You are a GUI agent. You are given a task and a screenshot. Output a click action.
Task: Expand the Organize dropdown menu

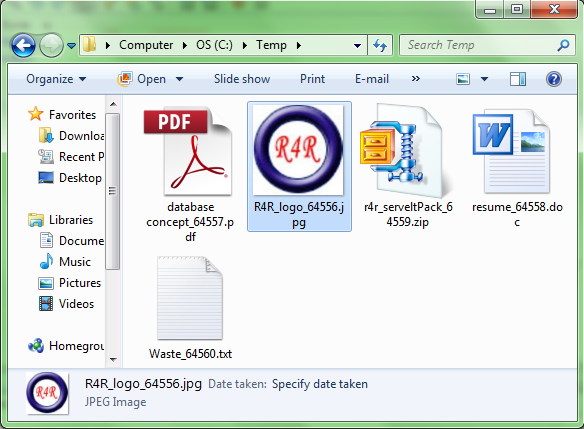56,79
